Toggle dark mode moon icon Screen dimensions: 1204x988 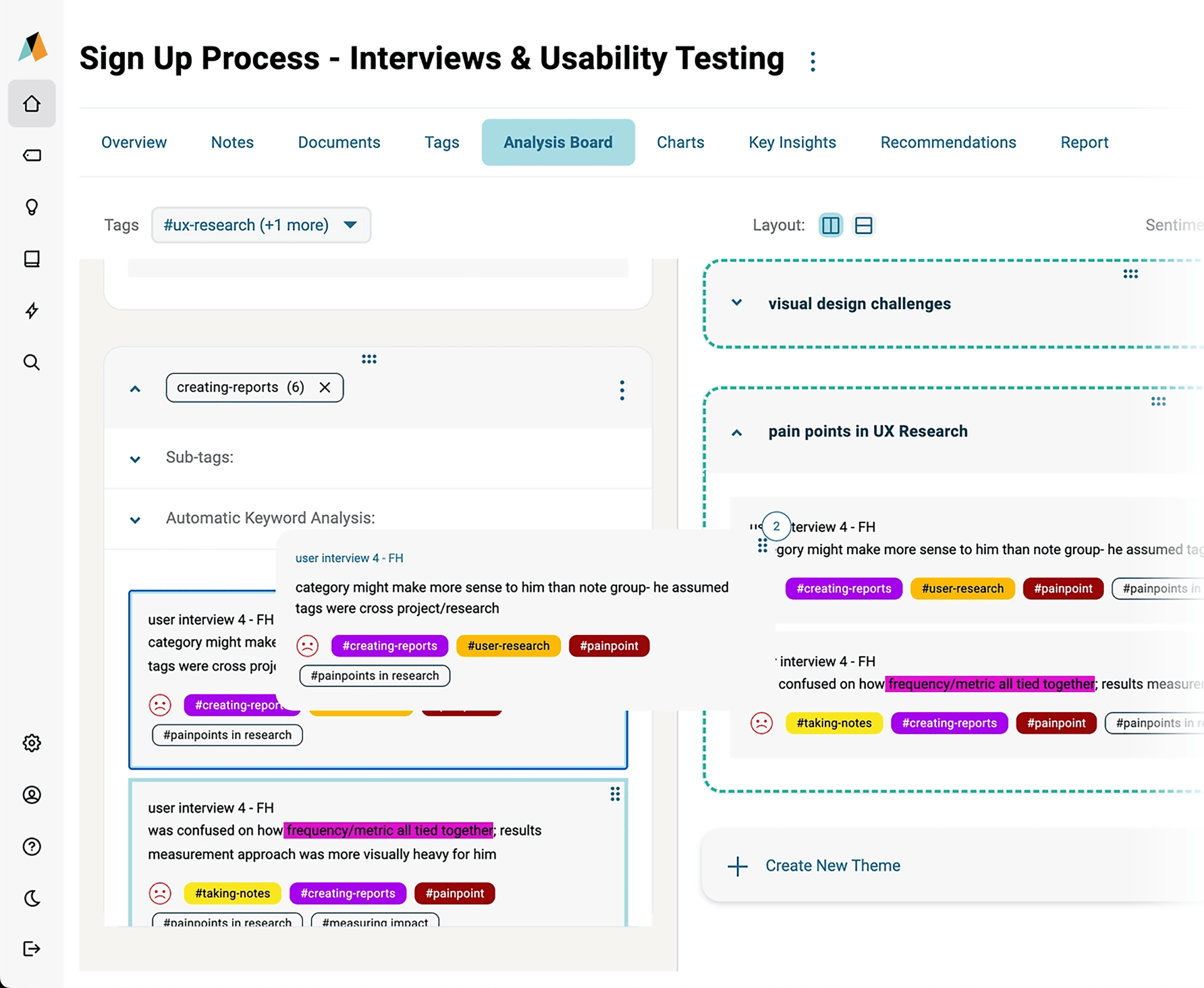pyautogui.click(x=32, y=898)
